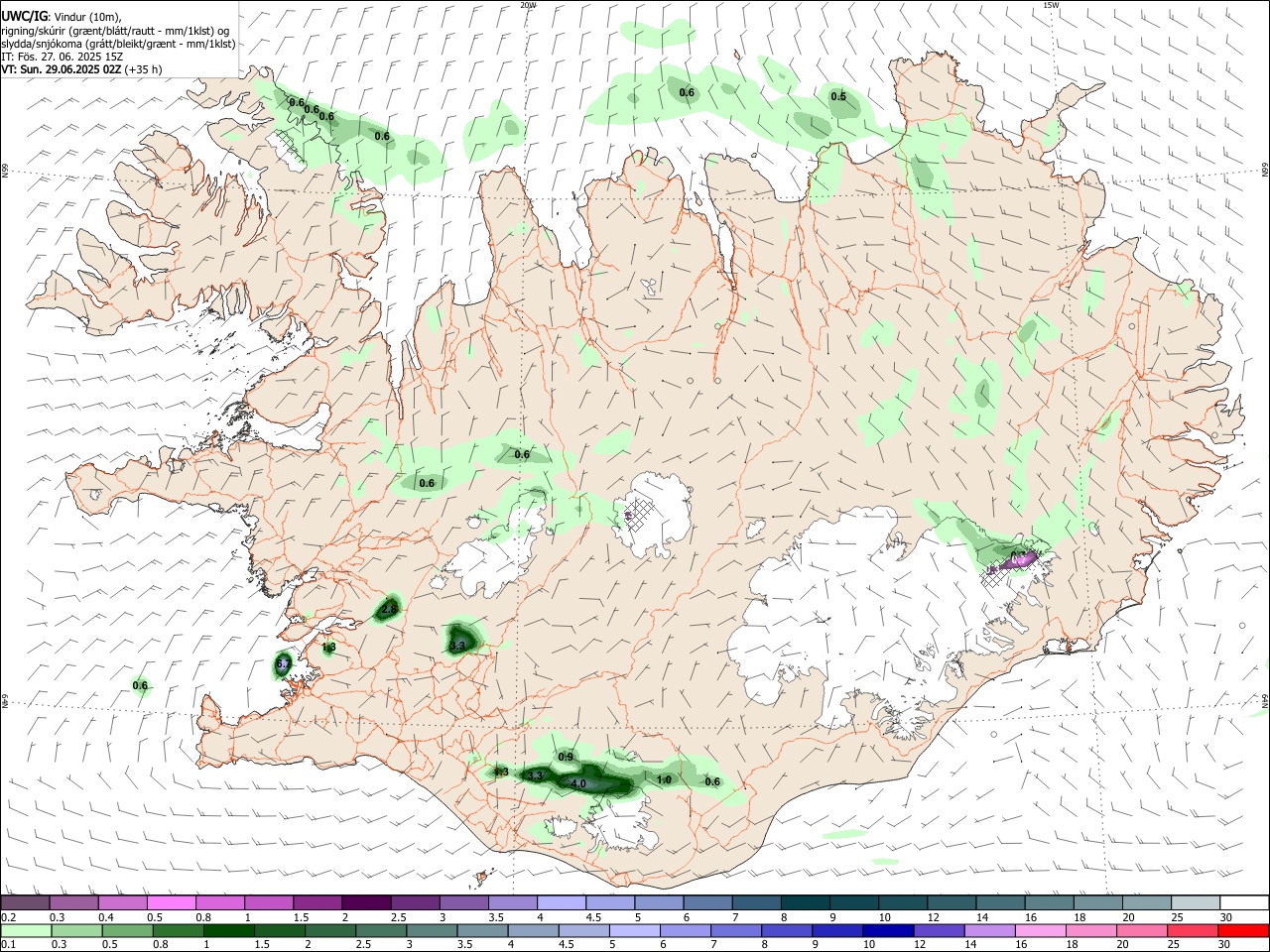Click the 'UWC/IG' title text
This screenshot has height=952, width=1270.
(x=24, y=16)
